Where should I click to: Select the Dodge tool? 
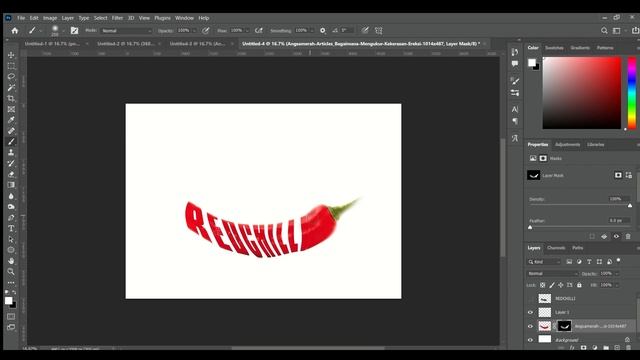click(11, 207)
